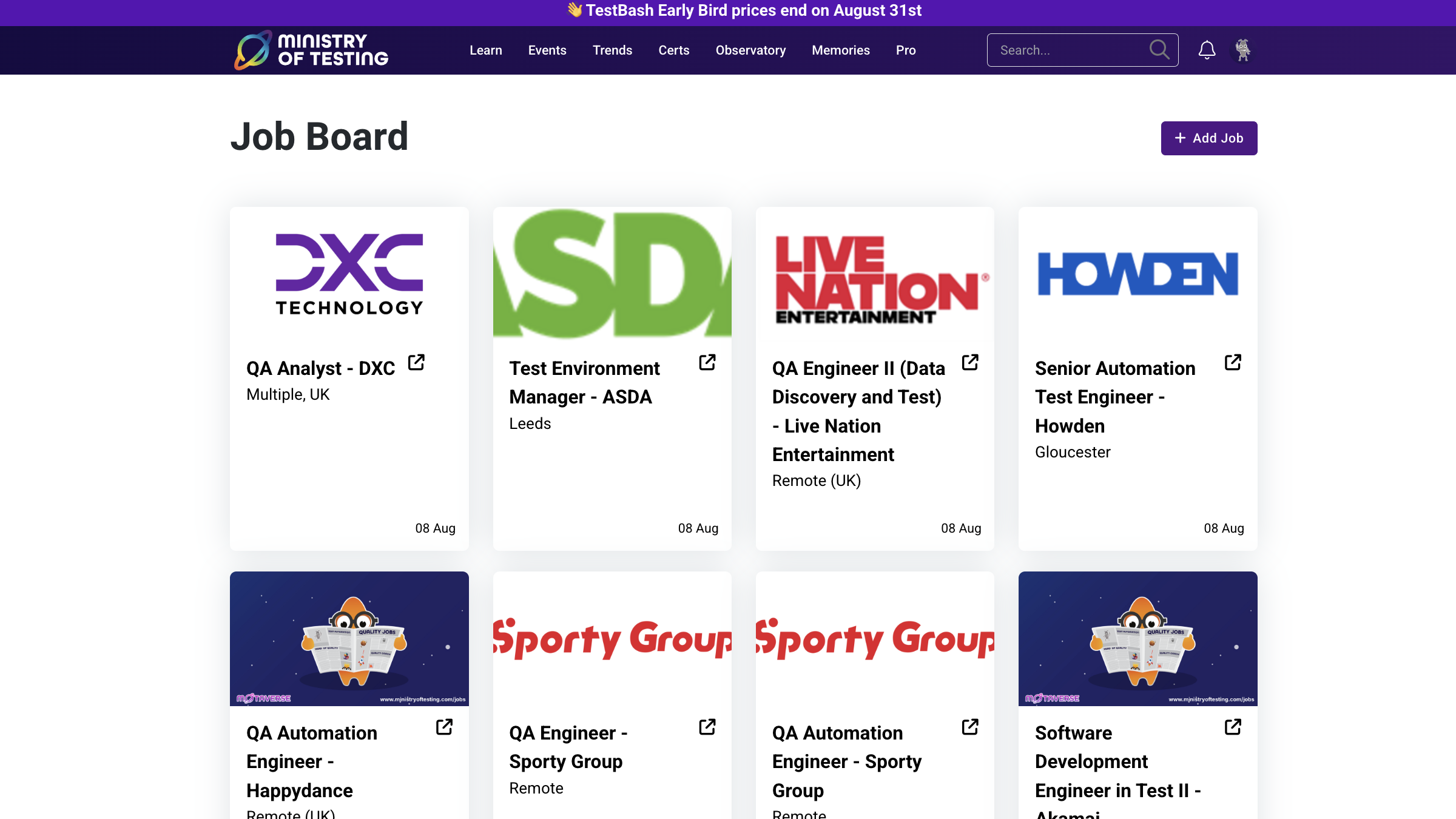Click the Sporty Group logo on QA Engineer card
Screen dimensions: 1456x819
click(x=612, y=639)
